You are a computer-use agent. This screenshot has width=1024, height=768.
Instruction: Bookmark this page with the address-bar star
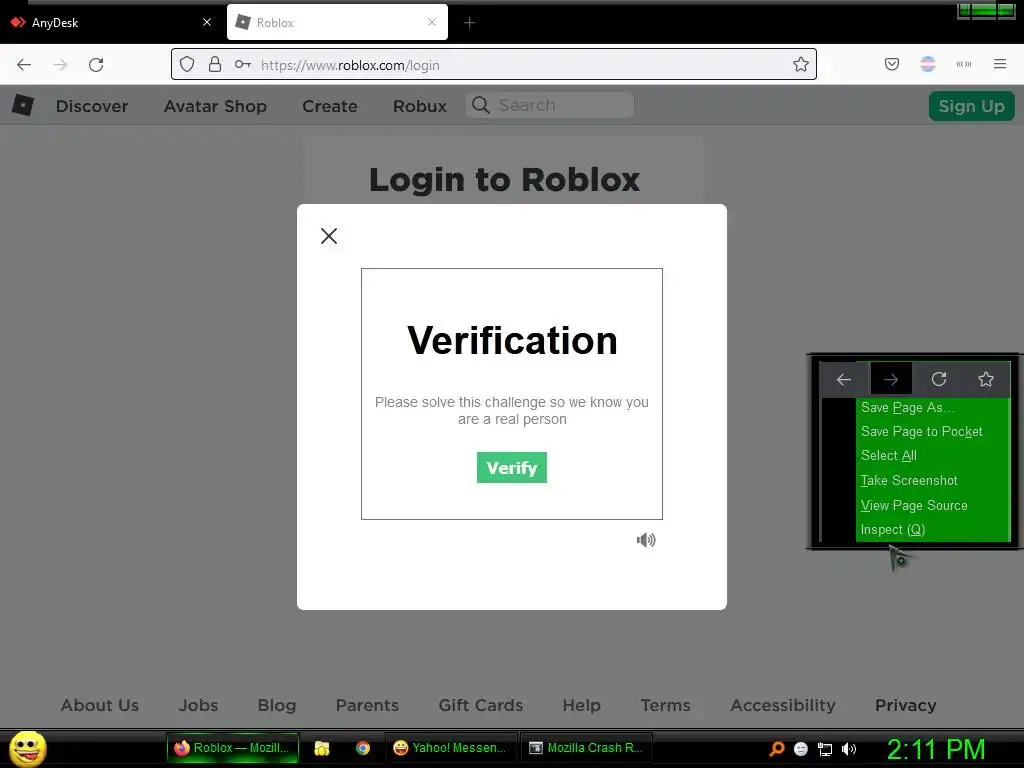pyautogui.click(x=801, y=64)
